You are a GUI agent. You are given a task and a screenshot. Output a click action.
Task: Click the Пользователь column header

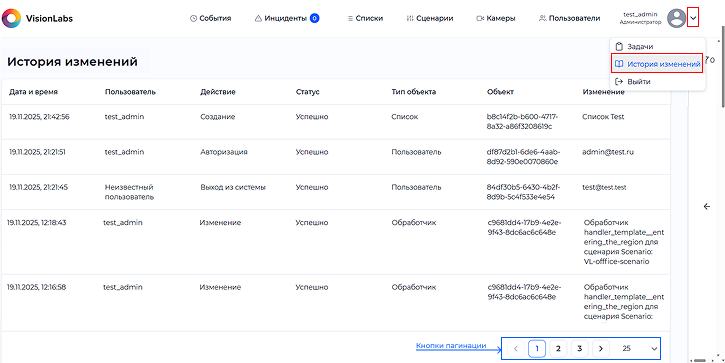point(130,92)
